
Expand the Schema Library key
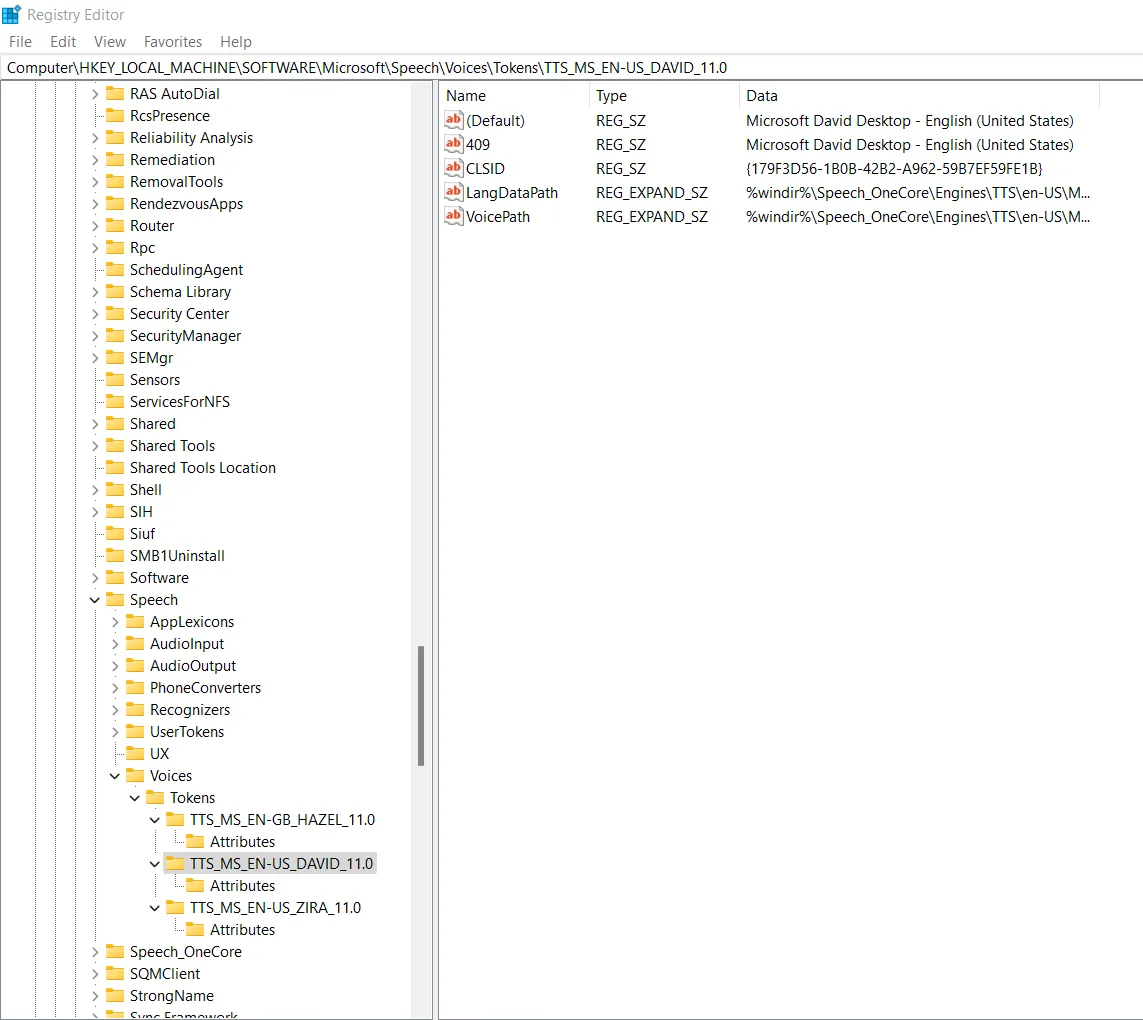click(x=95, y=292)
